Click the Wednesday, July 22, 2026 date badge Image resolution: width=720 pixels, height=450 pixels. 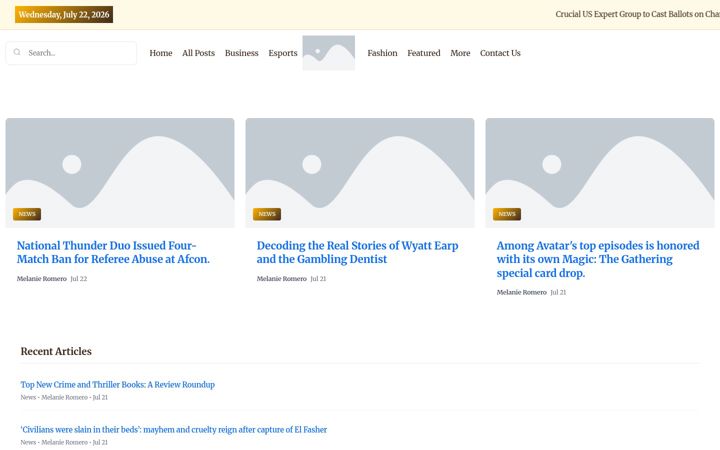click(x=64, y=15)
